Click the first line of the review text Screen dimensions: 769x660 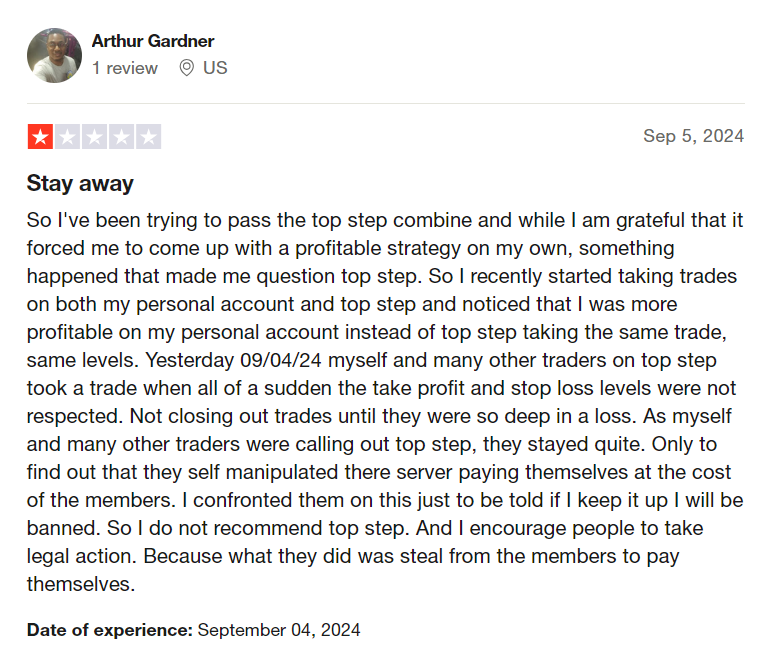(x=385, y=220)
